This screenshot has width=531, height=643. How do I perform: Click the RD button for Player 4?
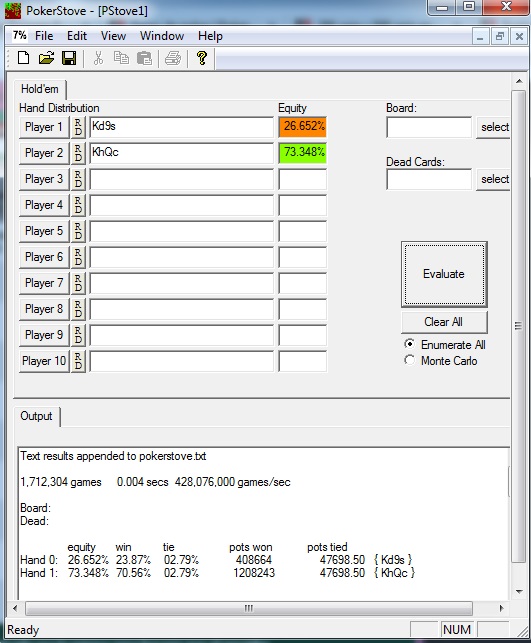[78, 205]
